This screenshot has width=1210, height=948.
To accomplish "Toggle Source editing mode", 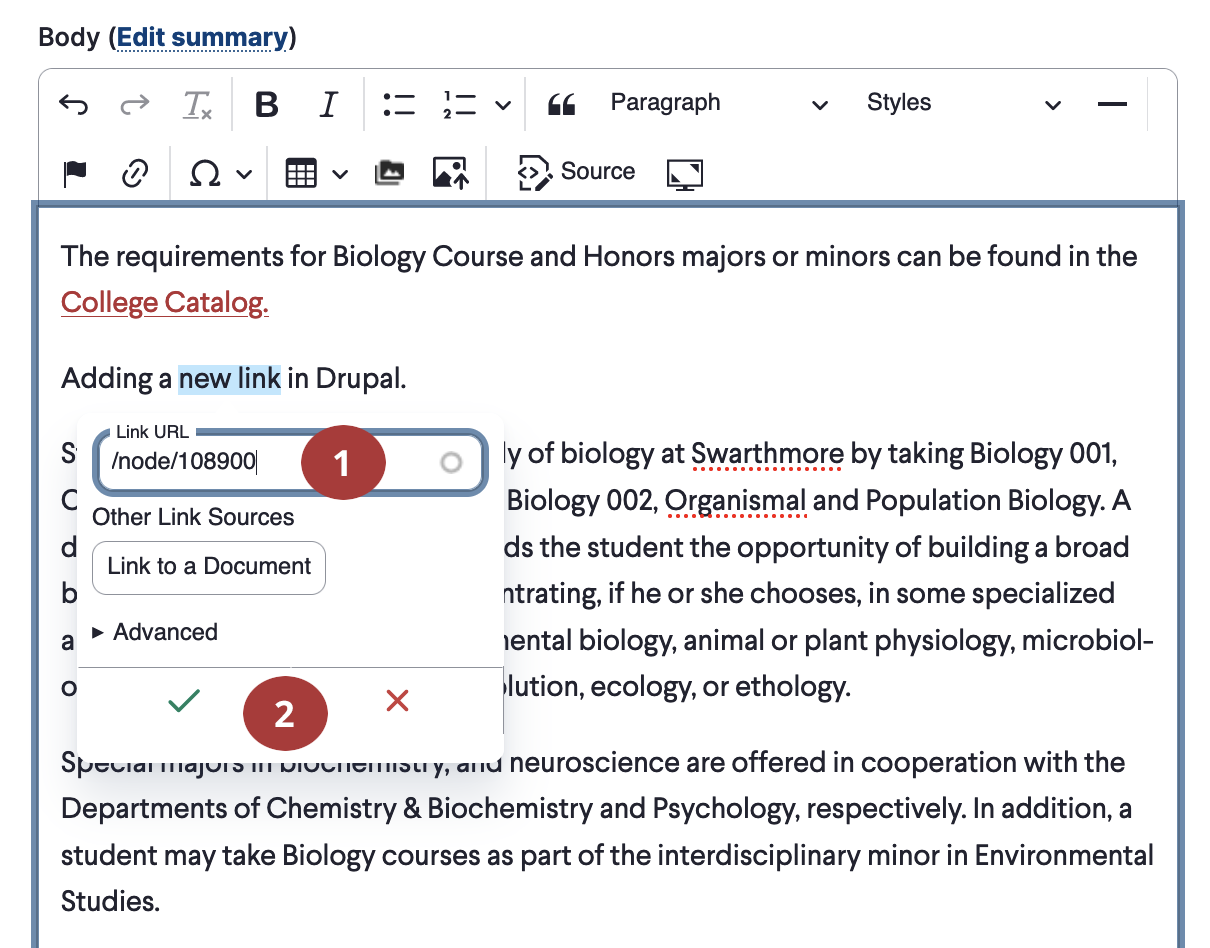I will (x=576, y=172).
